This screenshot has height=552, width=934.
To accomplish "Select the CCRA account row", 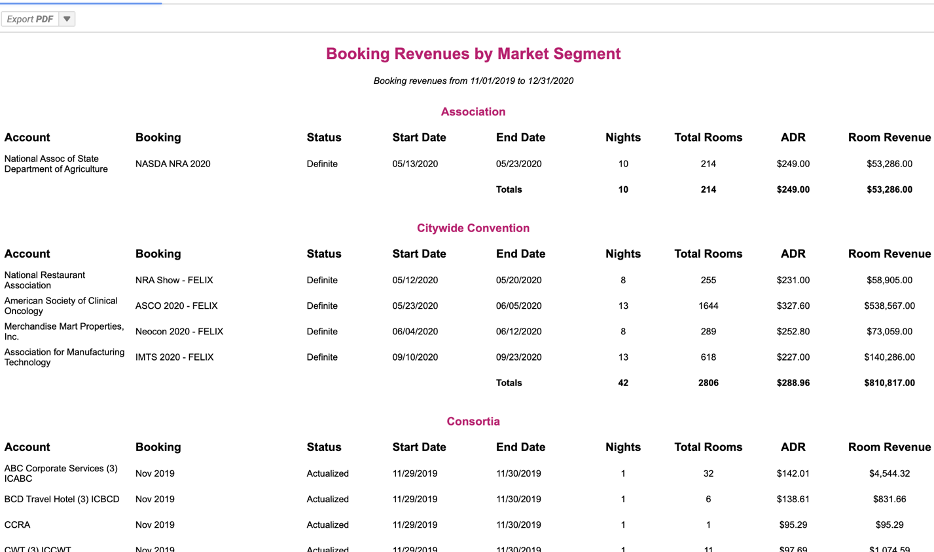I will coord(17,525).
